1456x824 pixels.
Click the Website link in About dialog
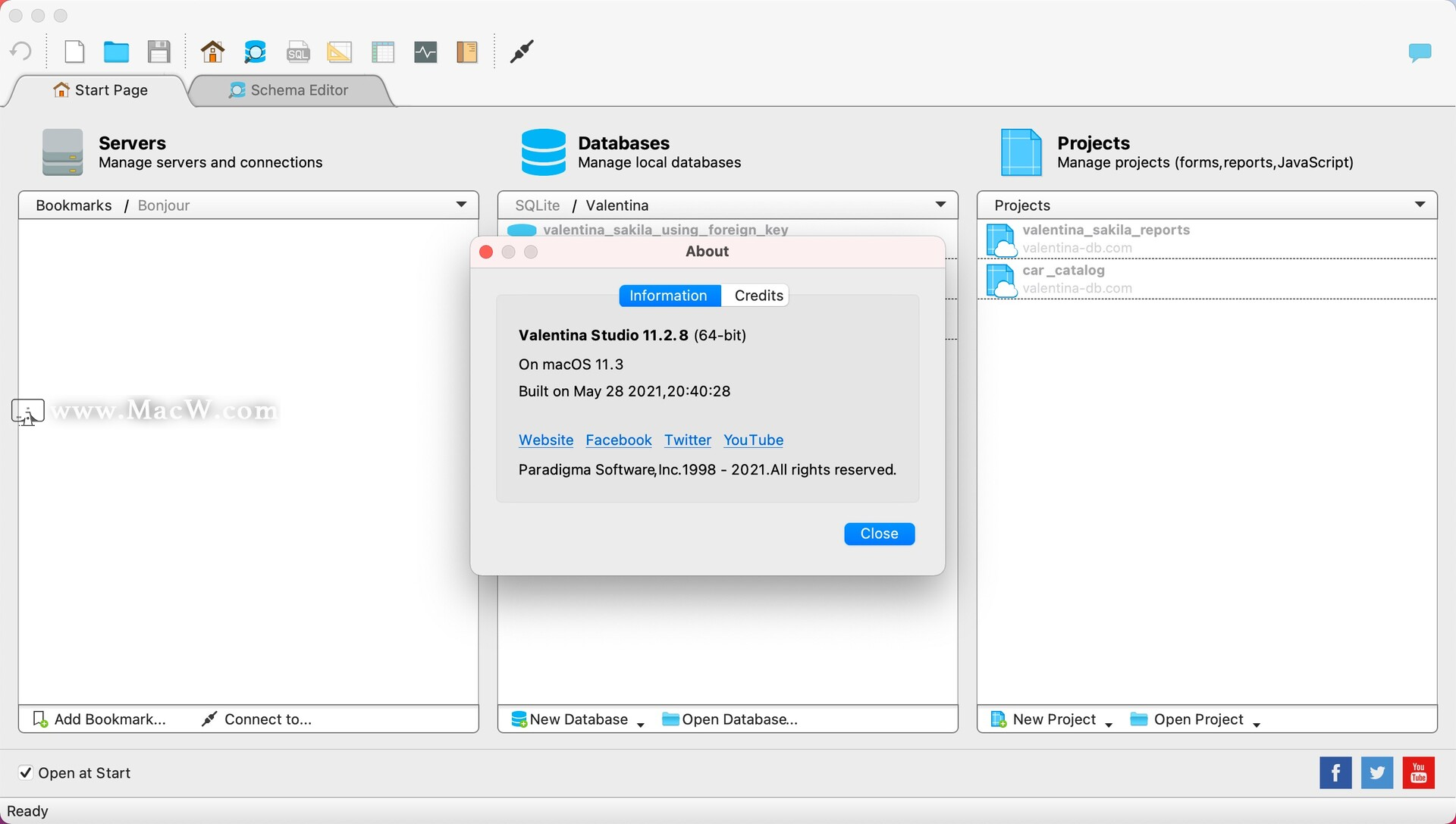[x=545, y=439]
